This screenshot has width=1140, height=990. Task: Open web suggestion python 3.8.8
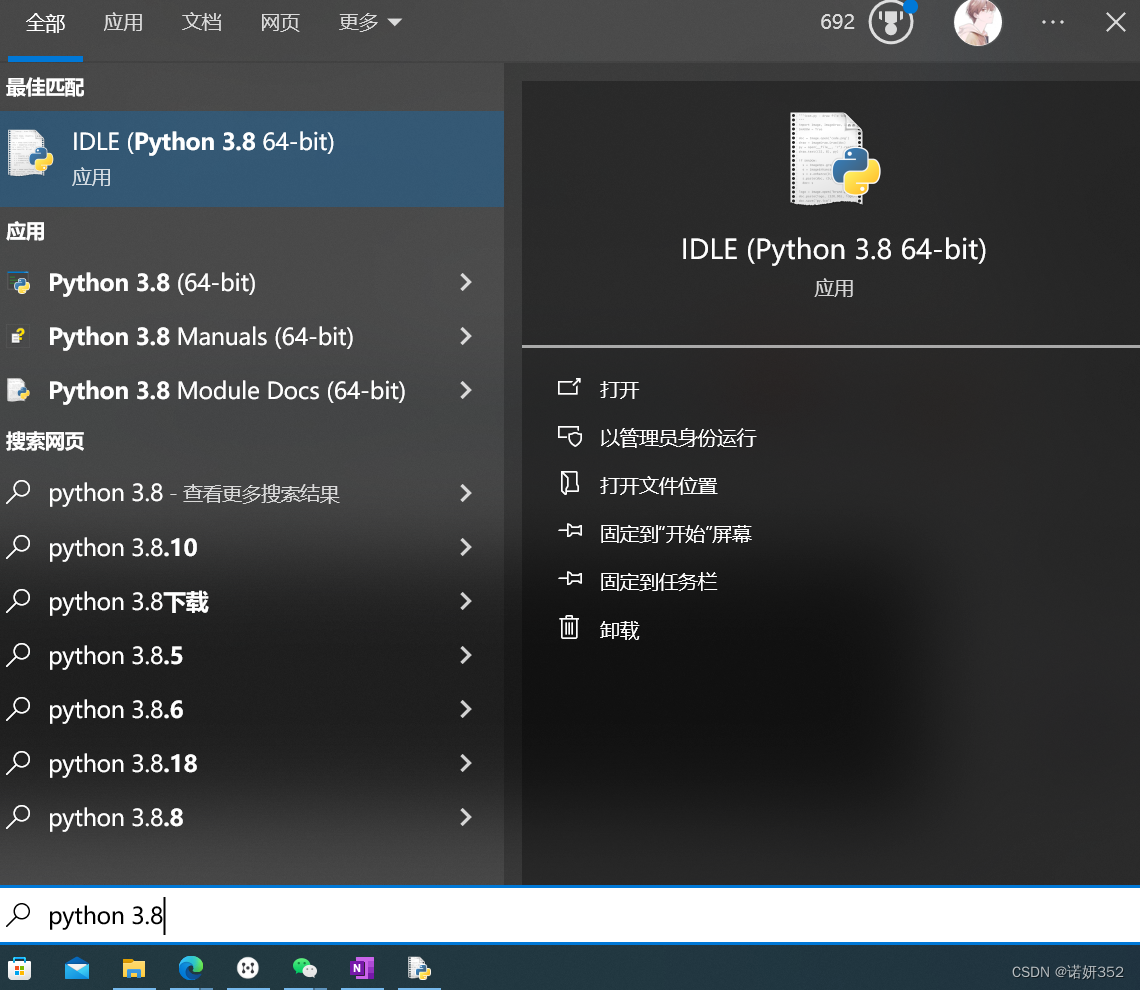coord(252,817)
